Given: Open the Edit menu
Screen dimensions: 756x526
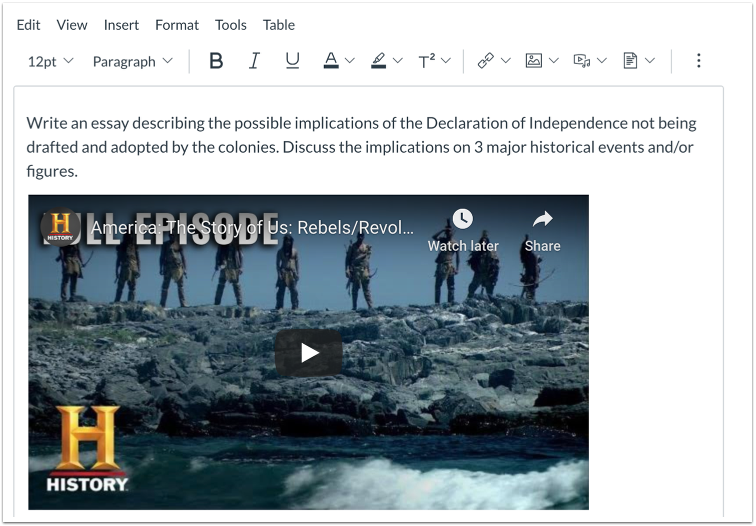Looking at the screenshot, I should click(28, 25).
